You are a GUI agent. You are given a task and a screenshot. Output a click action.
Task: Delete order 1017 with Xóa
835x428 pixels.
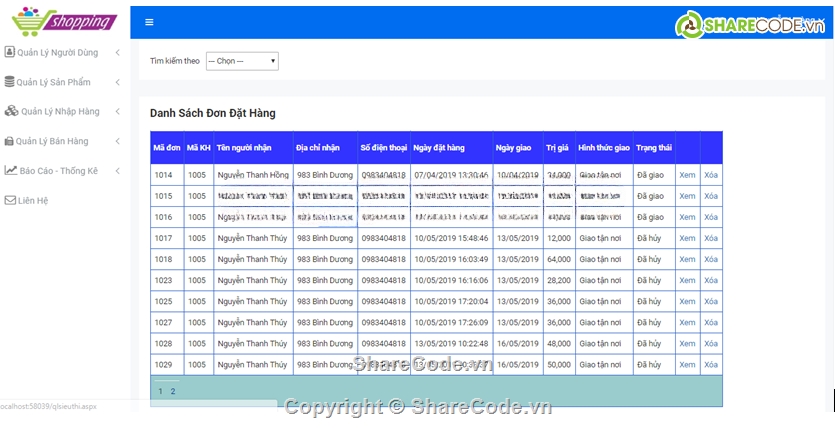pos(711,238)
